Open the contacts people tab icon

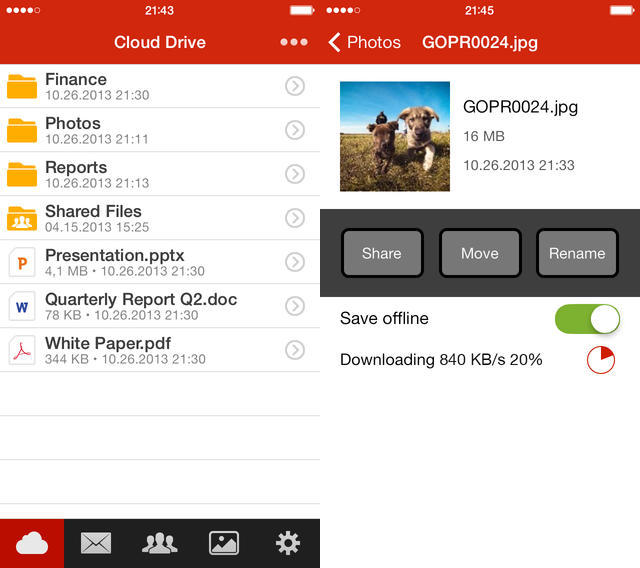pos(160,543)
